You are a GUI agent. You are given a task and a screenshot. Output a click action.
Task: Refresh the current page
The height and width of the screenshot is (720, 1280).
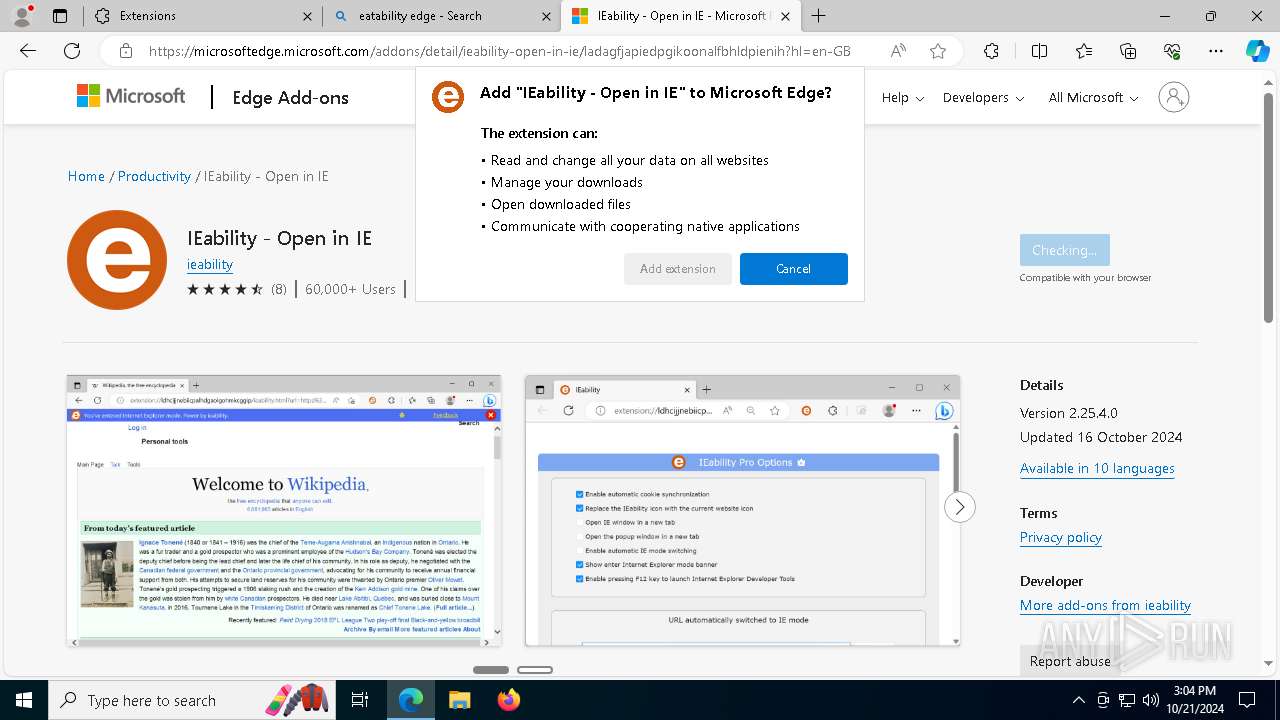pyautogui.click(x=72, y=51)
